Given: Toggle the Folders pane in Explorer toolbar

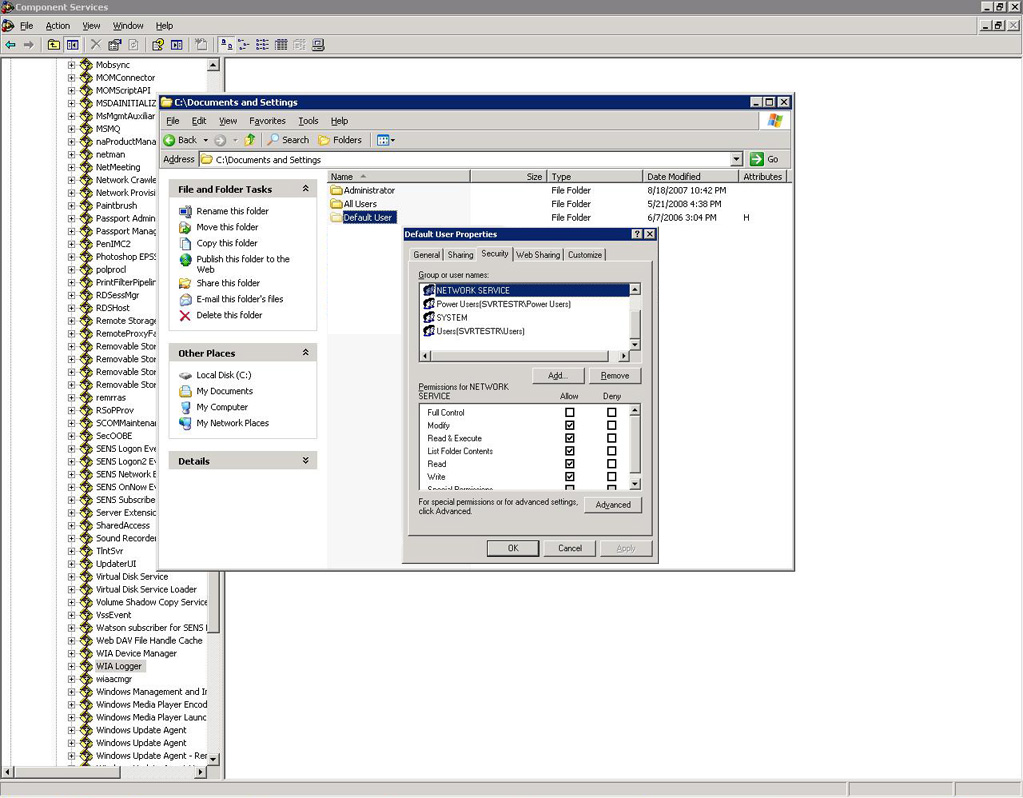Looking at the screenshot, I should click(339, 140).
